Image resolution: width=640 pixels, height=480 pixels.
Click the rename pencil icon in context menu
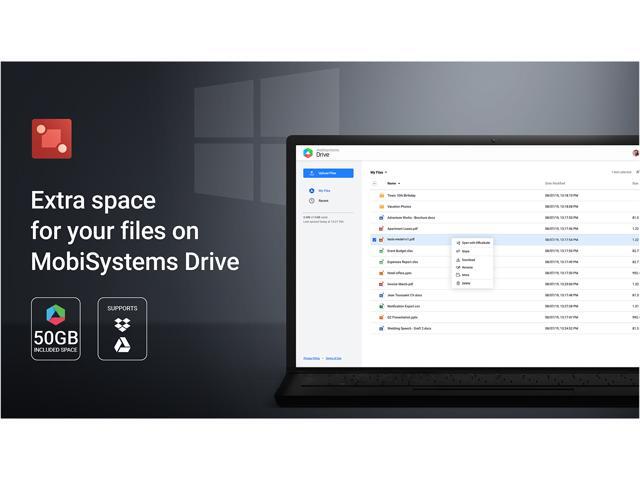click(x=458, y=267)
